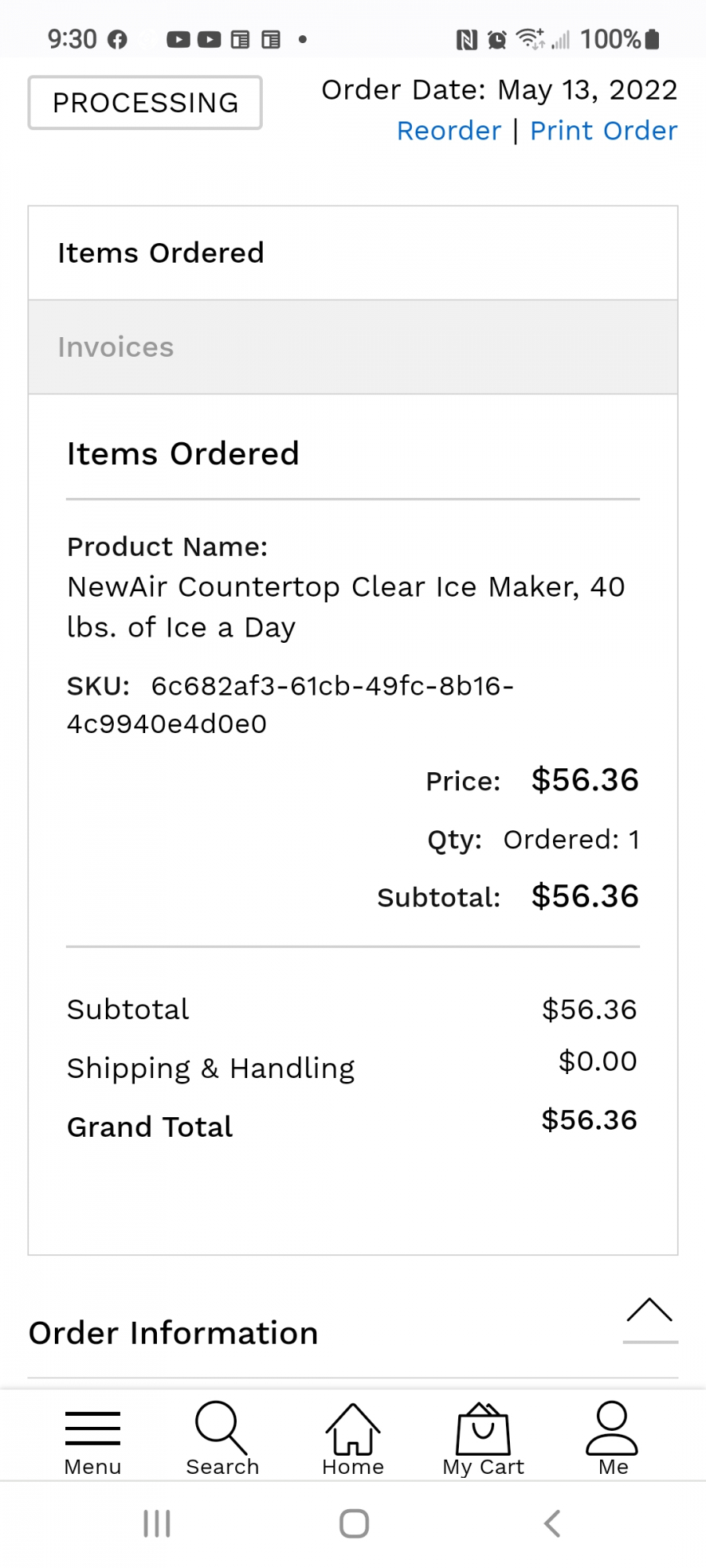Click the Reorder link
706x1568 pixels.
tap(449, 131)
